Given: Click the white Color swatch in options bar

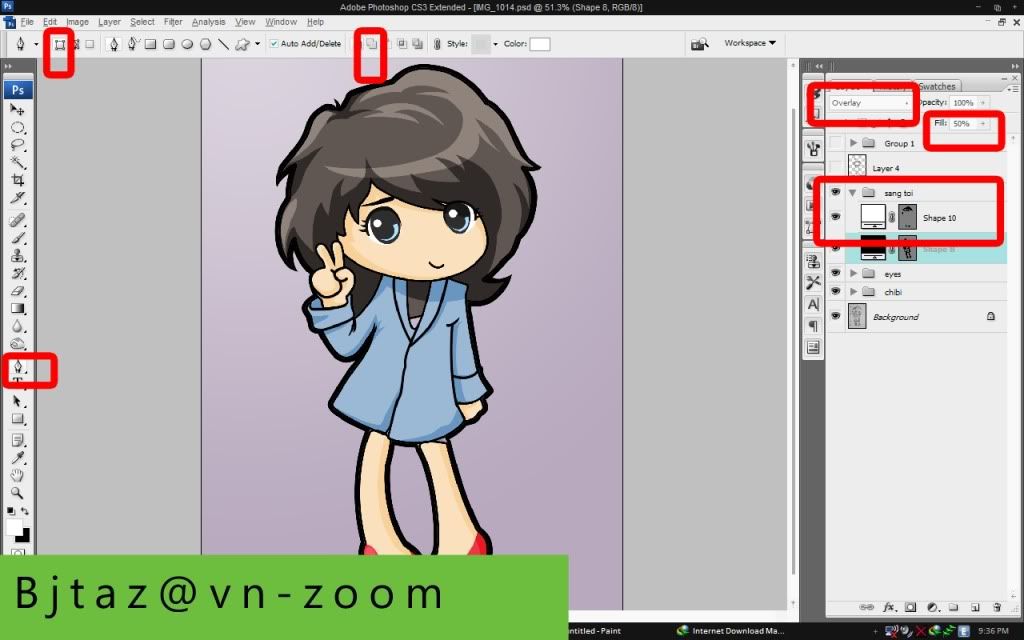Looking at the screenshot, I should click(x=539, y=44).
